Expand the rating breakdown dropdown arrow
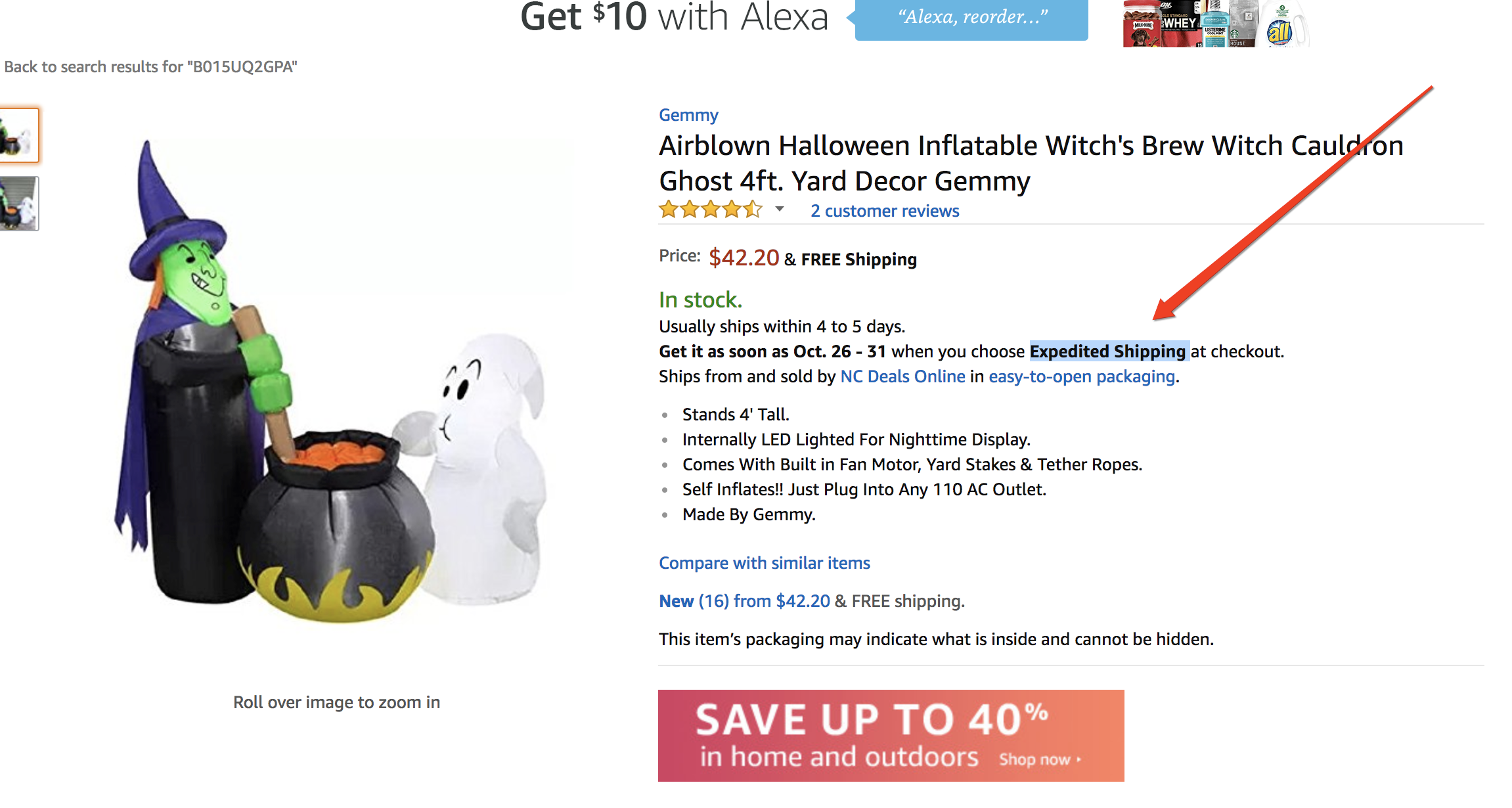The image size is (1512, 808). 780,210
